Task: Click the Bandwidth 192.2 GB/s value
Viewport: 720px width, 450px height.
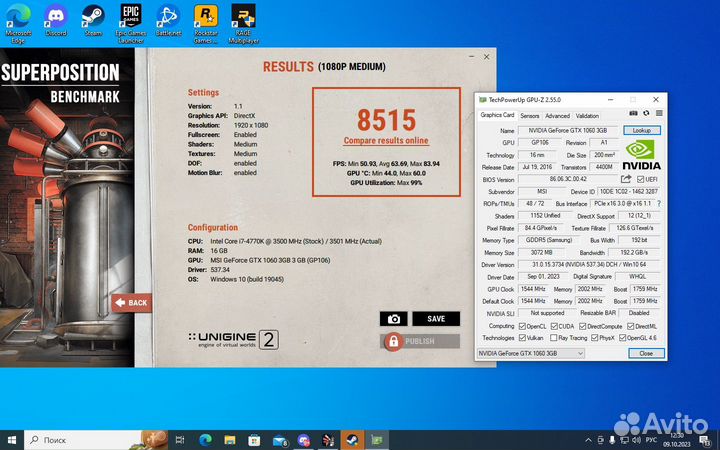Action: (634, 253)
